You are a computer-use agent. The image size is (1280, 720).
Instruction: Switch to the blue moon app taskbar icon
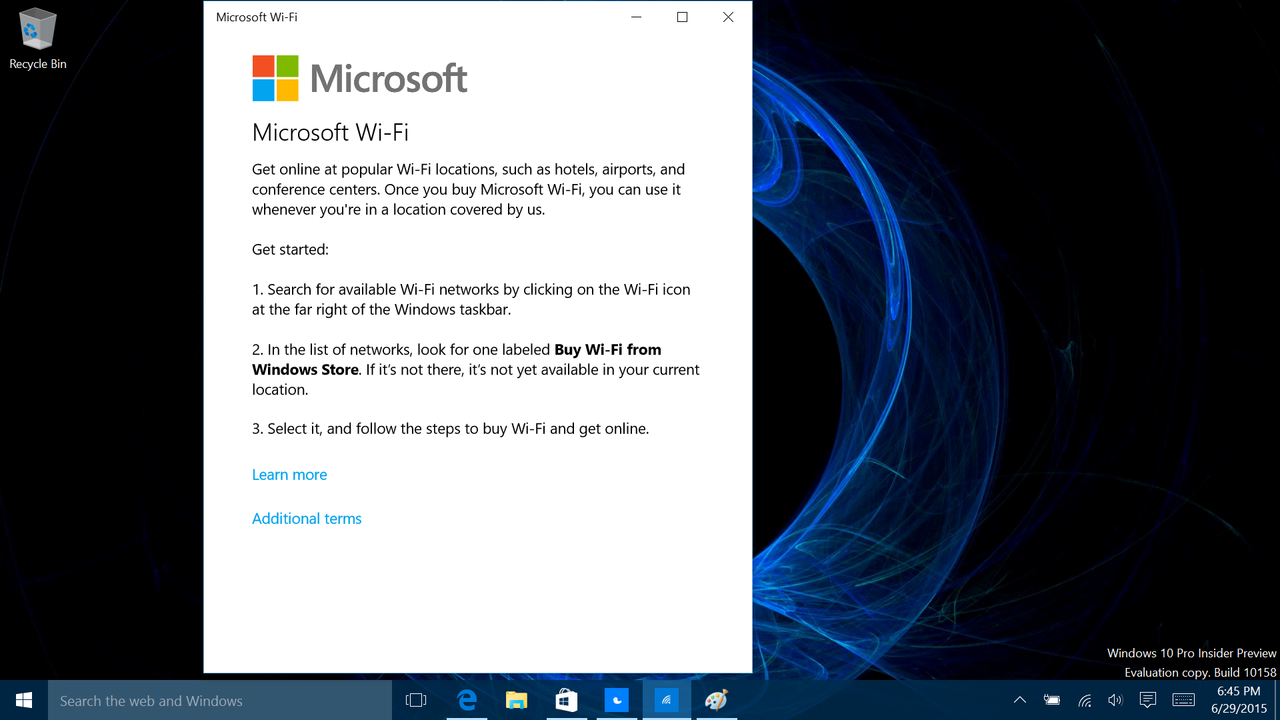(x=616, y=700)
